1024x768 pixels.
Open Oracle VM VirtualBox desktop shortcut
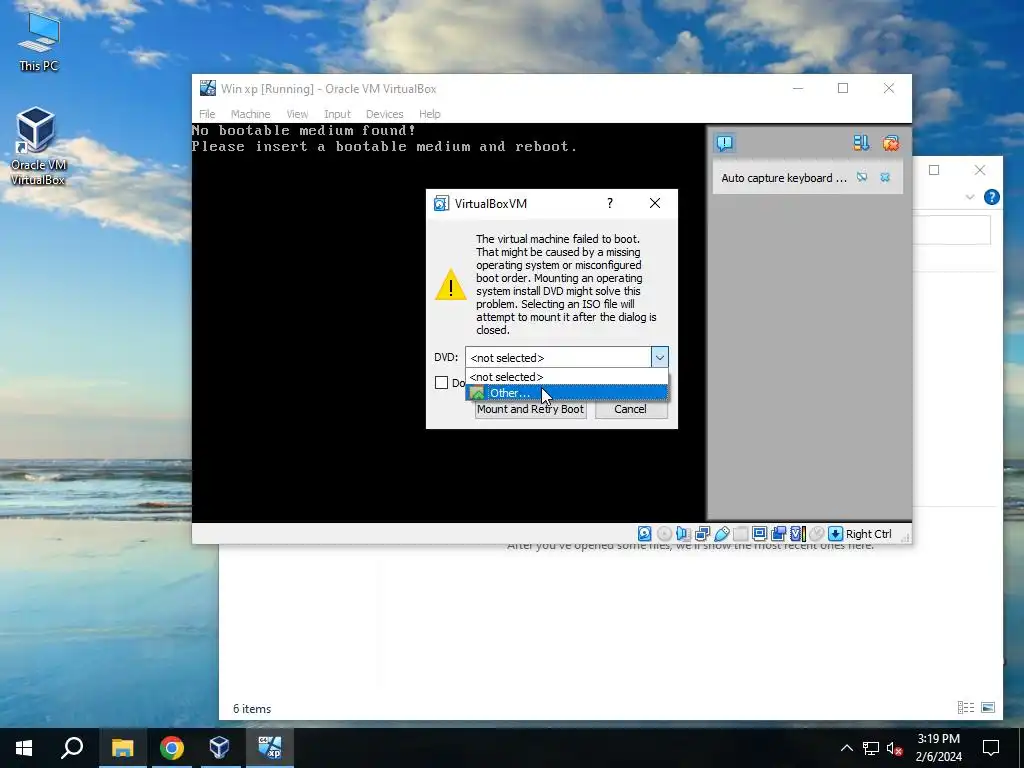click(x=38, y=146)
